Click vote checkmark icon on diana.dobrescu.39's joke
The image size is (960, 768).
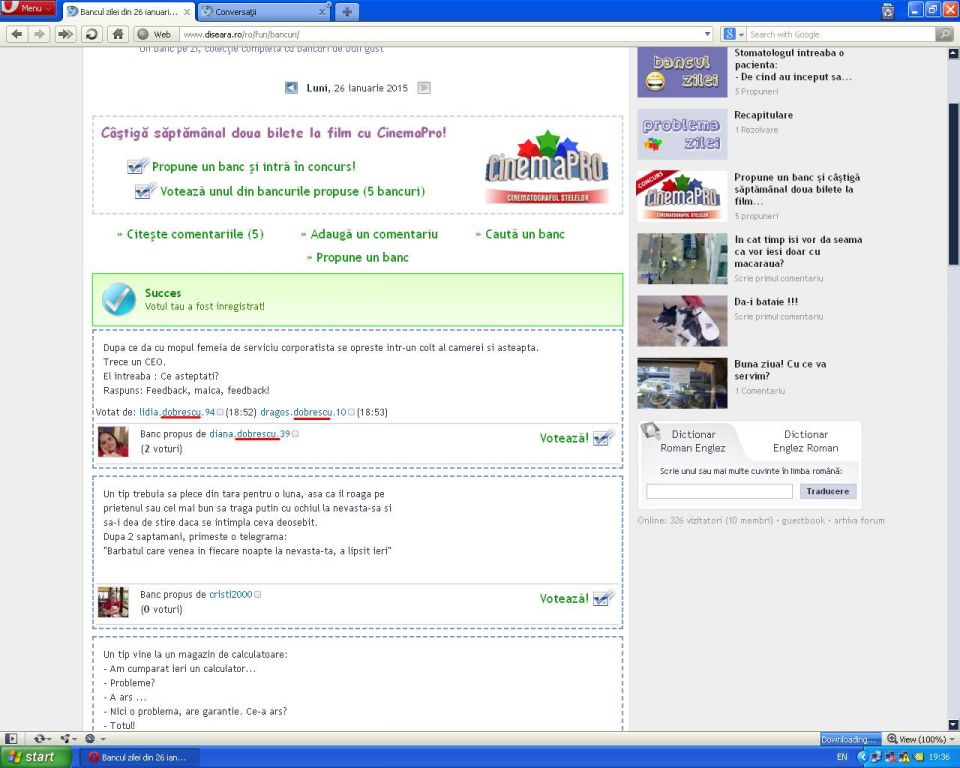pos(603,438)
